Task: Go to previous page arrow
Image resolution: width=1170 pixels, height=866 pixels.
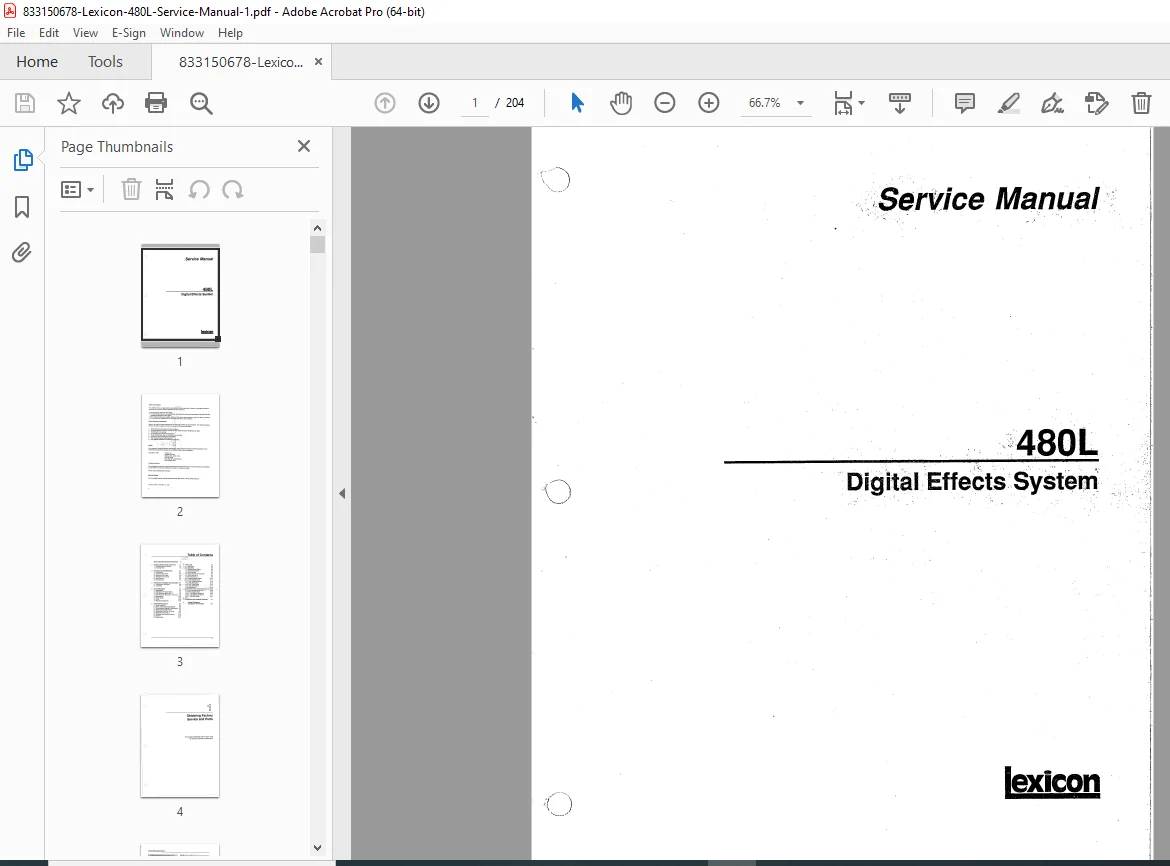Action: [385, 103]
